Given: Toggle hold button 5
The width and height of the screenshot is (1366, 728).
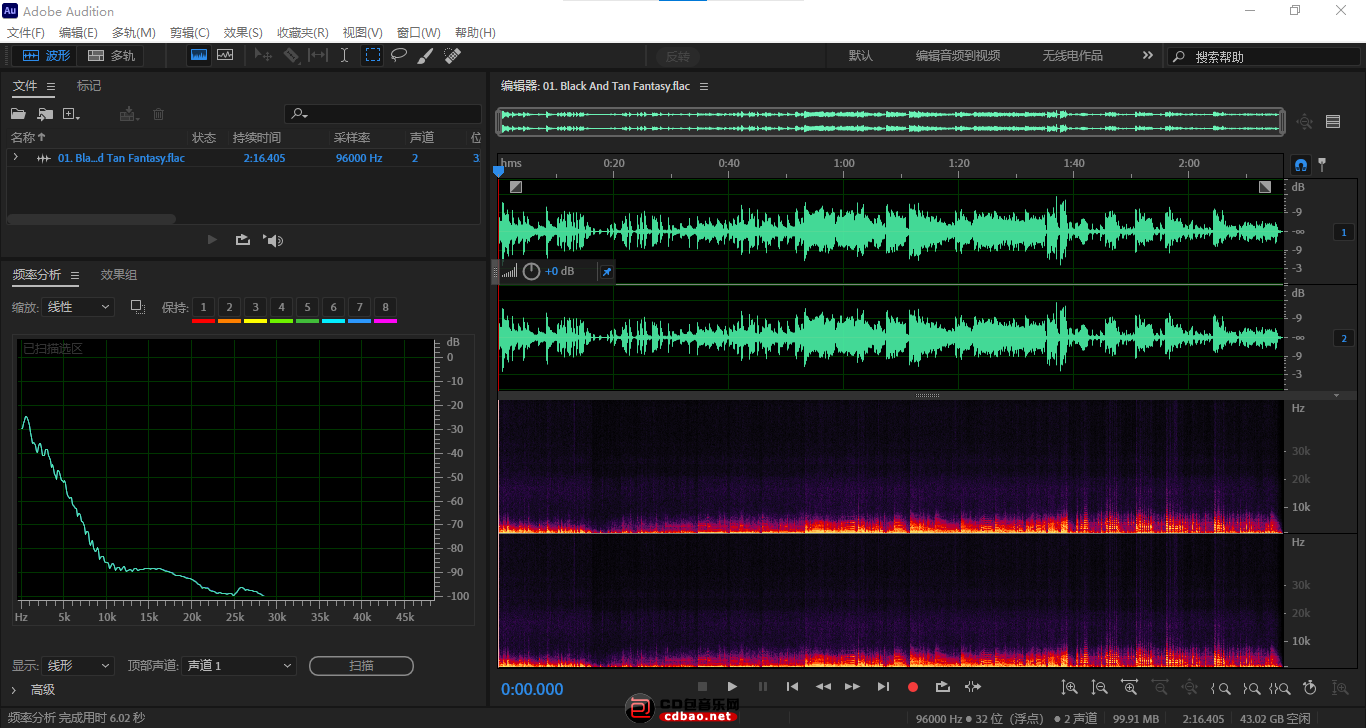Looking at the screenshot, I should pos(307,307).
